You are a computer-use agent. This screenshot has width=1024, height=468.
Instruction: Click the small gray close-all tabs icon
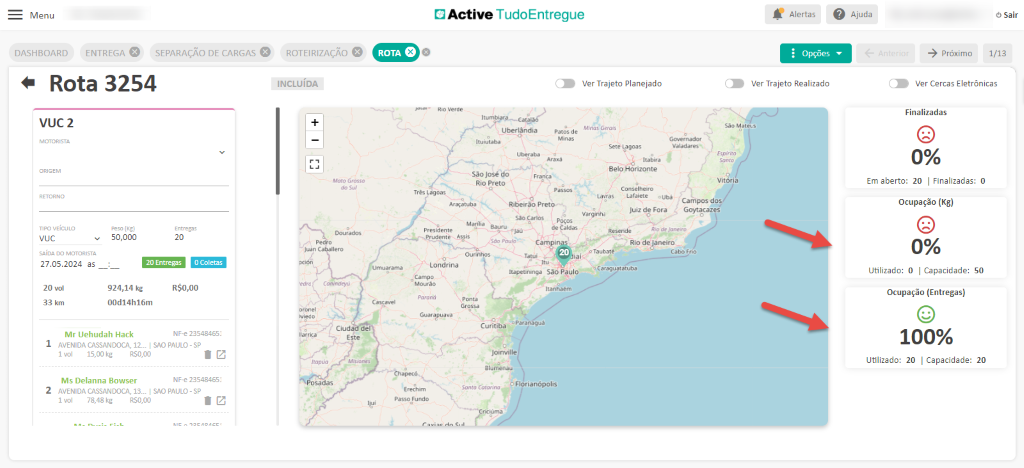tap(426, 53)
